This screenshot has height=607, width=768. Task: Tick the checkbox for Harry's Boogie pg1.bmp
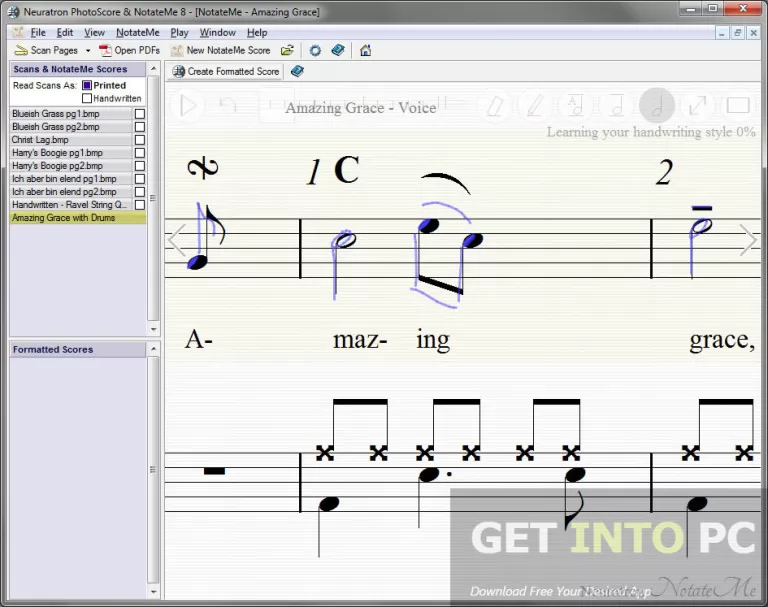pos(140,153)
